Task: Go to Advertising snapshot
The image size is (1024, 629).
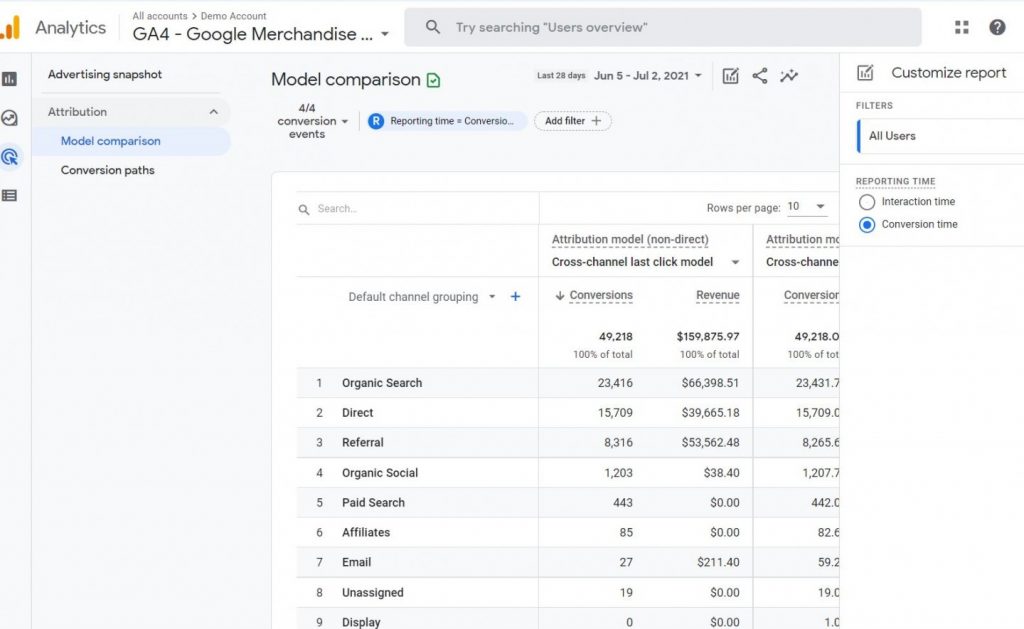Action: [105, 74]
